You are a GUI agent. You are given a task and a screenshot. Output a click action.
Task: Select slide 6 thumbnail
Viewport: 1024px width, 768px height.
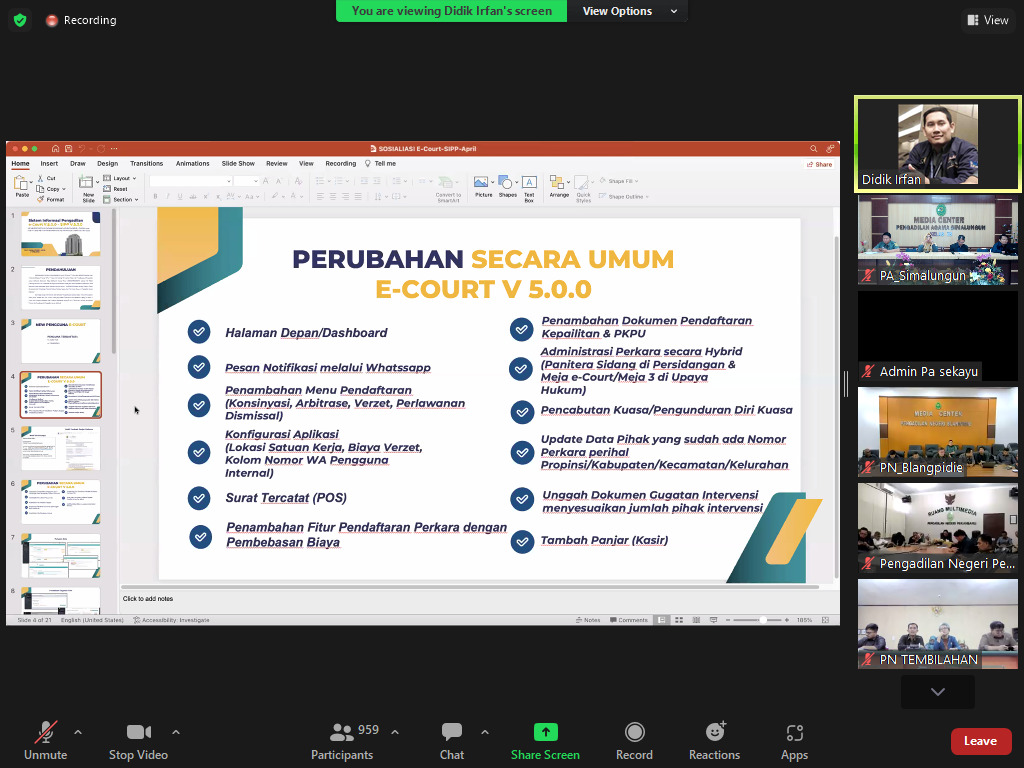(x=61, y=502)
